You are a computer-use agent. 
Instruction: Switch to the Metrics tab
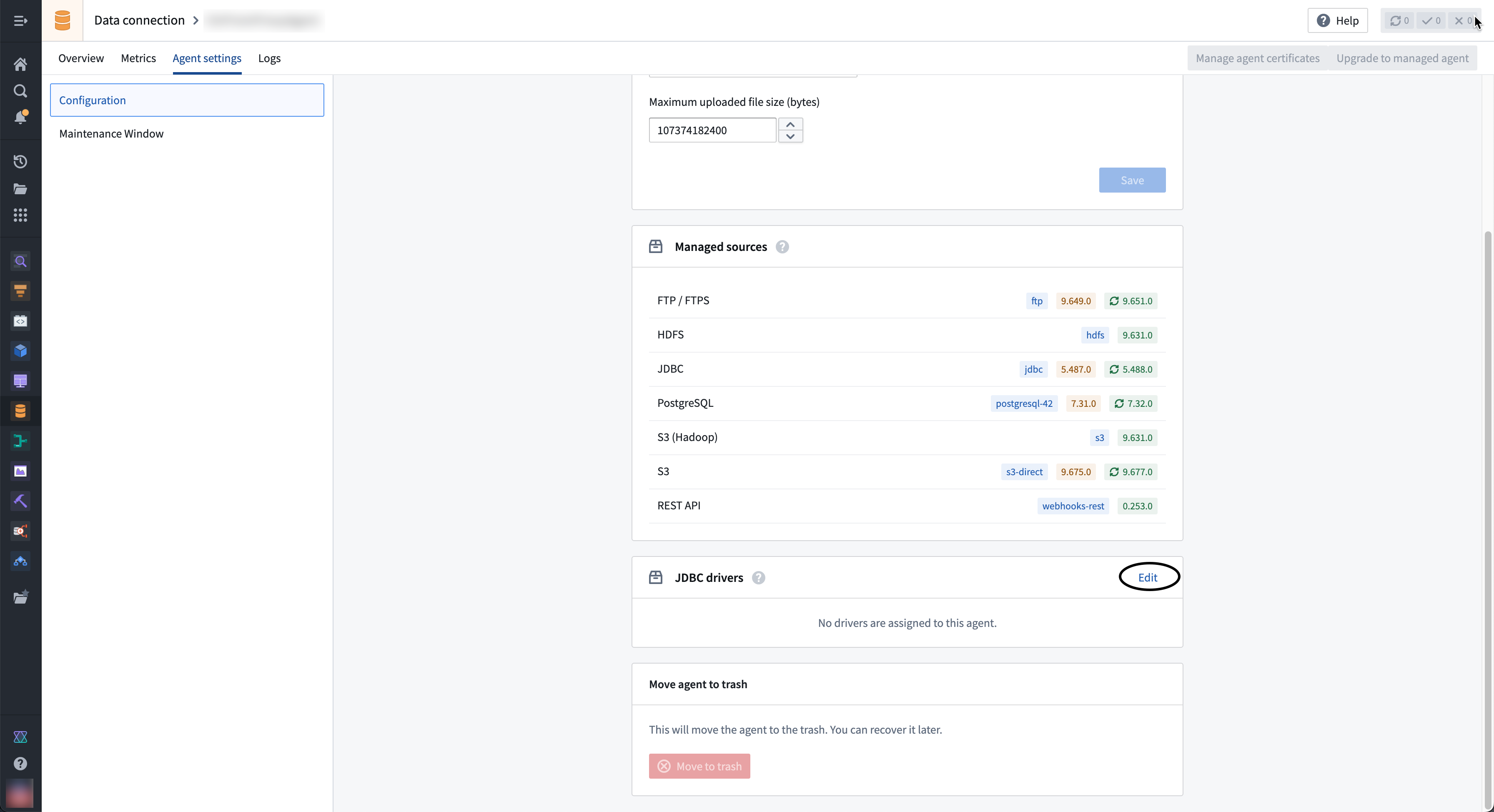138,58
